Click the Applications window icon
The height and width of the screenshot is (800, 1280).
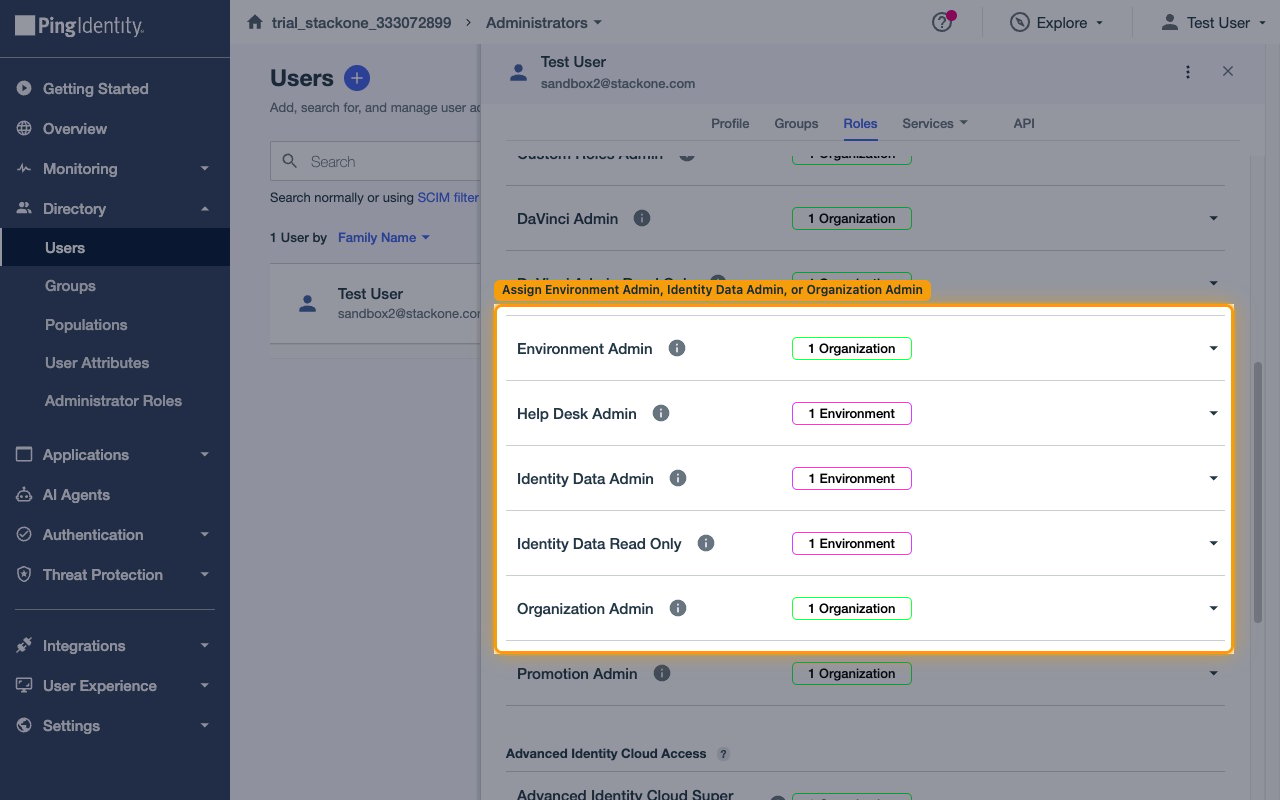(x=24, y=454)
